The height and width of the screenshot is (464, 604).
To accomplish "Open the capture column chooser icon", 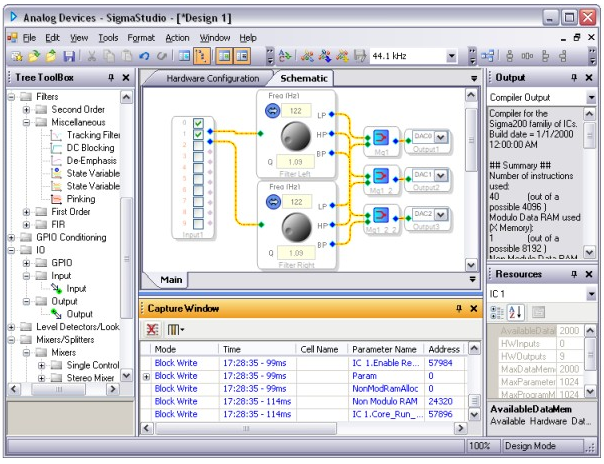I will pos(176,330).
